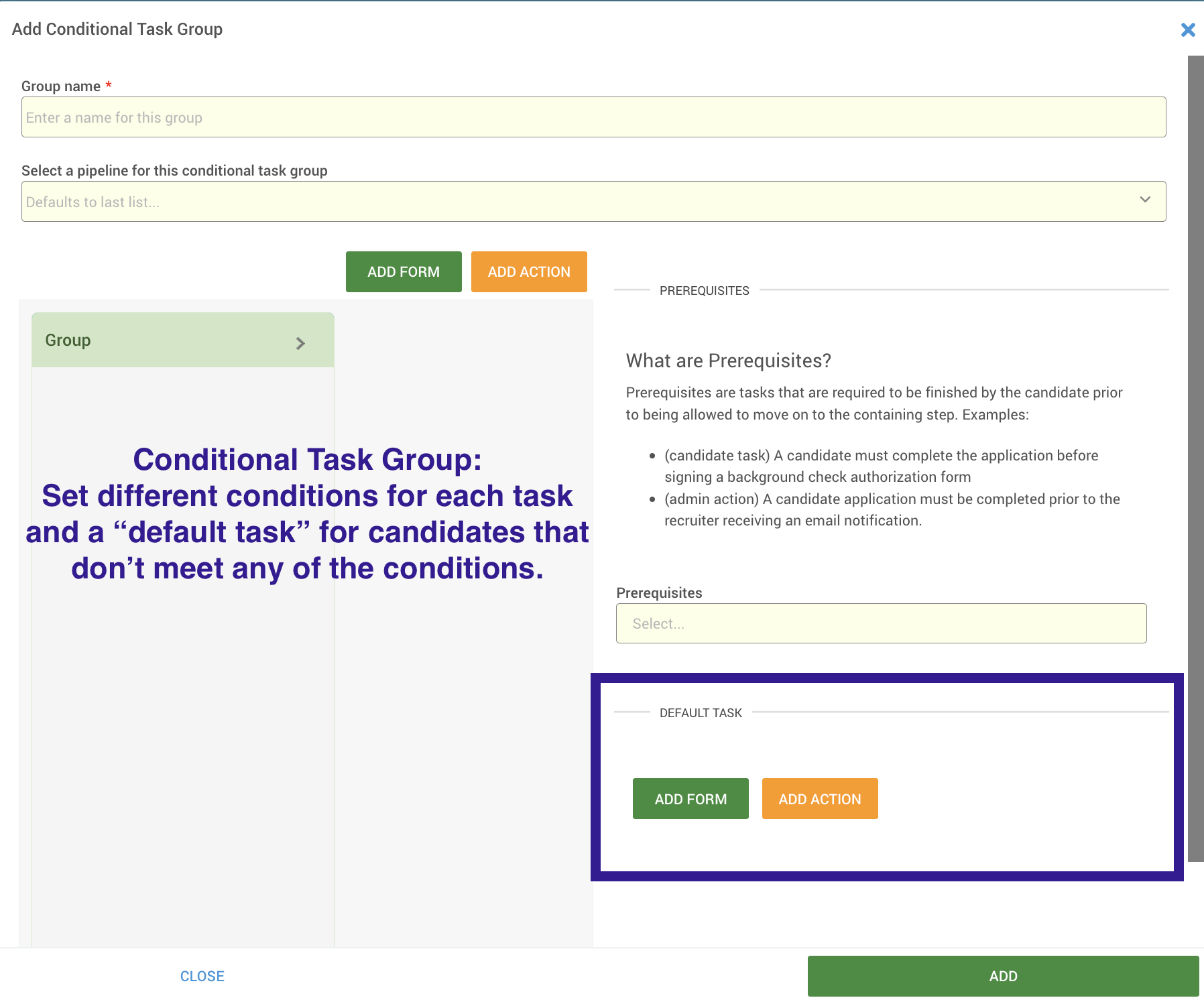Click the ADD FORM button above Group panel

click(404, 271)
